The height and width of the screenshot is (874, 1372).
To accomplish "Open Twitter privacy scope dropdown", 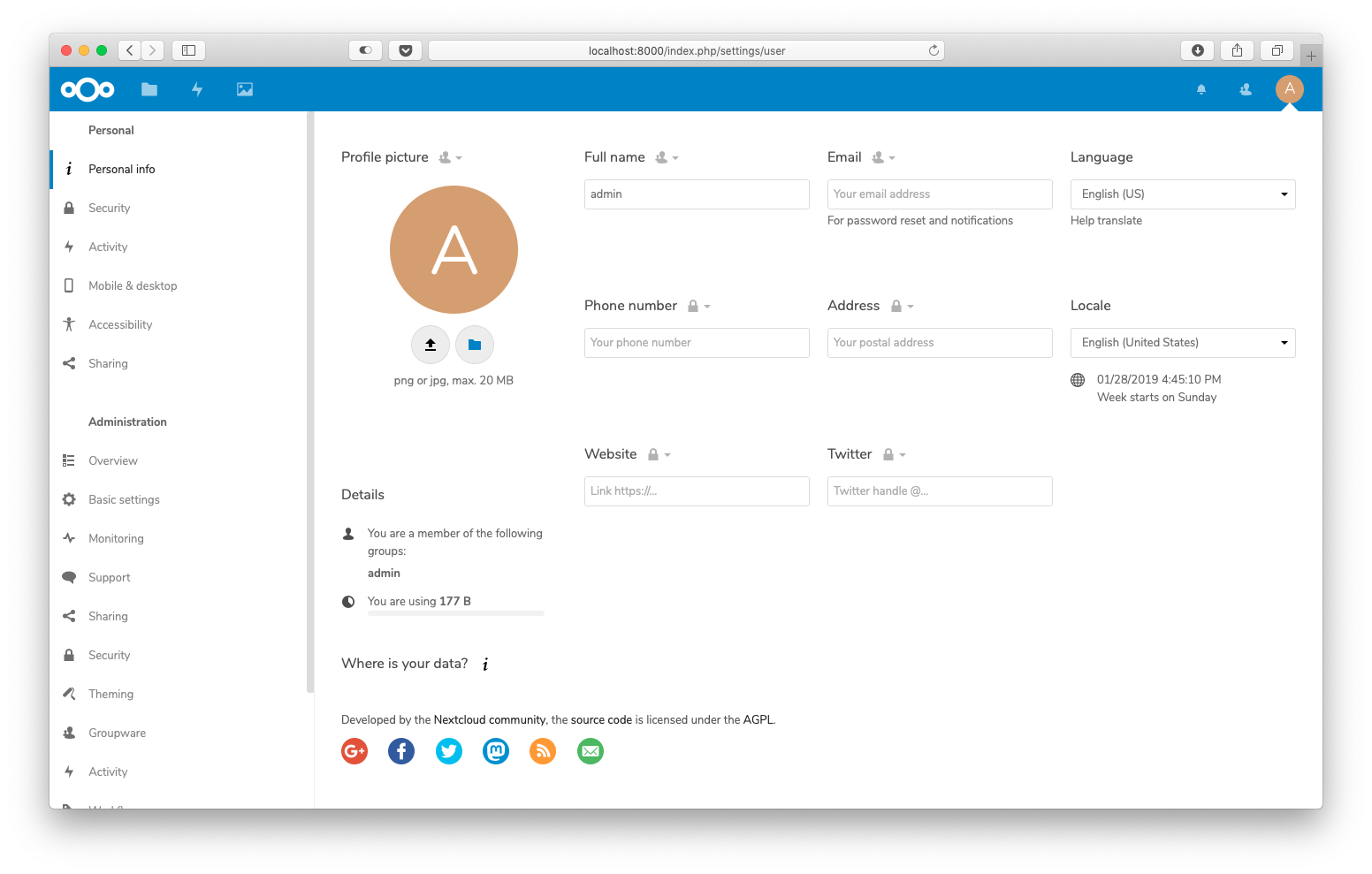I will coord(895,454).
